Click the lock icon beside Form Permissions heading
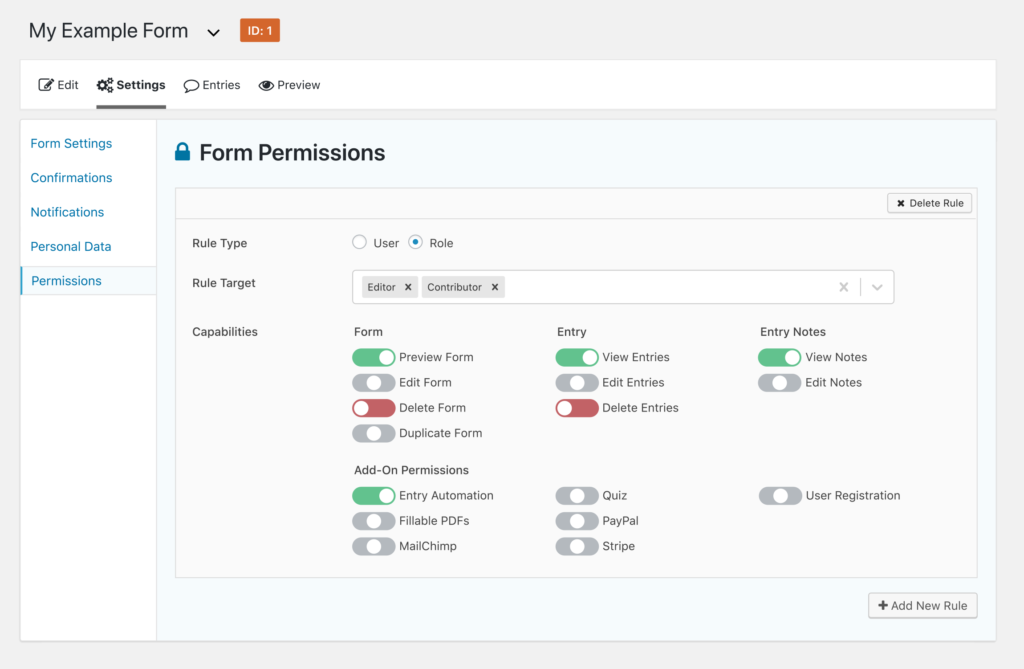 tap(182, 152)
